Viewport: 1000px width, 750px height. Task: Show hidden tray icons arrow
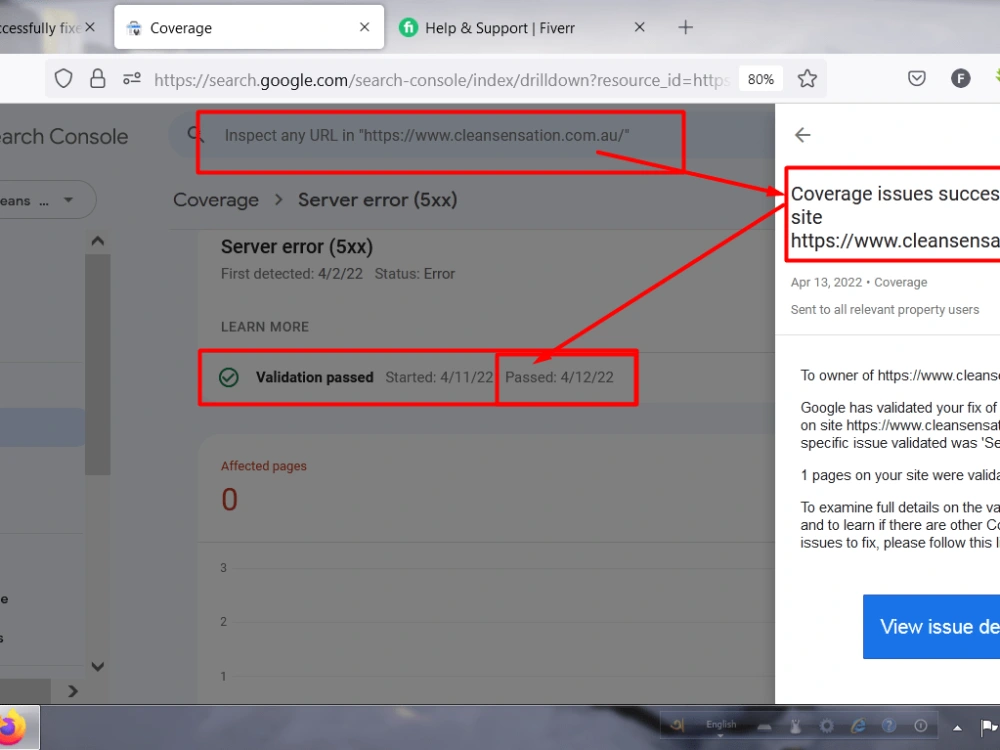(x=957, y=728)
